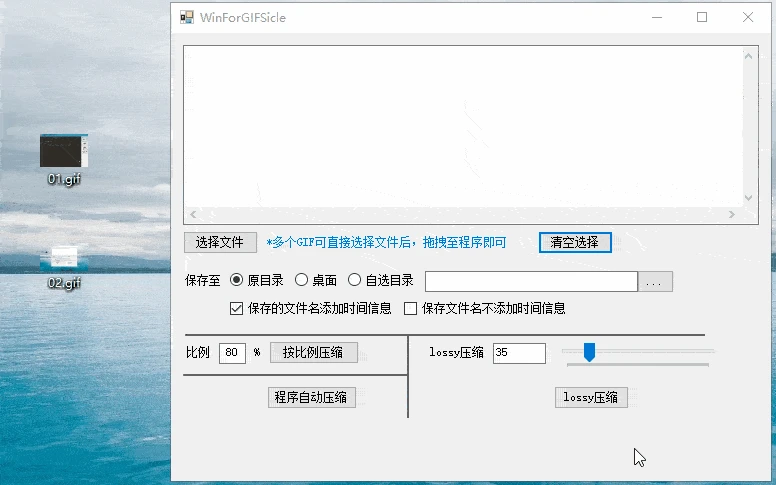Screen dimensions: 776x485
Task: Click the file list scroll up arrow
Action: tap(748, 56)
